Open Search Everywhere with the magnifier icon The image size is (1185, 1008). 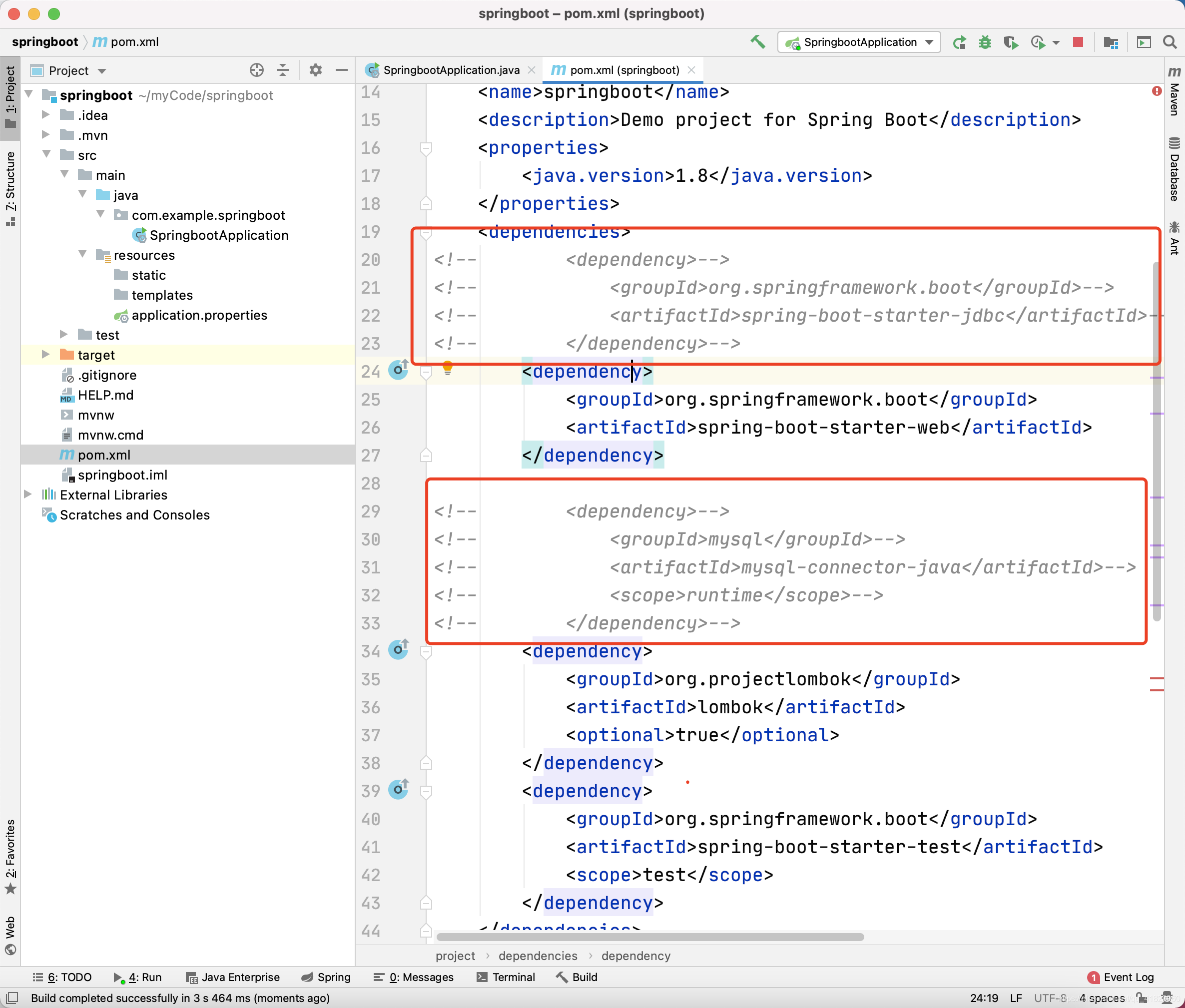tap(1170, 42)
